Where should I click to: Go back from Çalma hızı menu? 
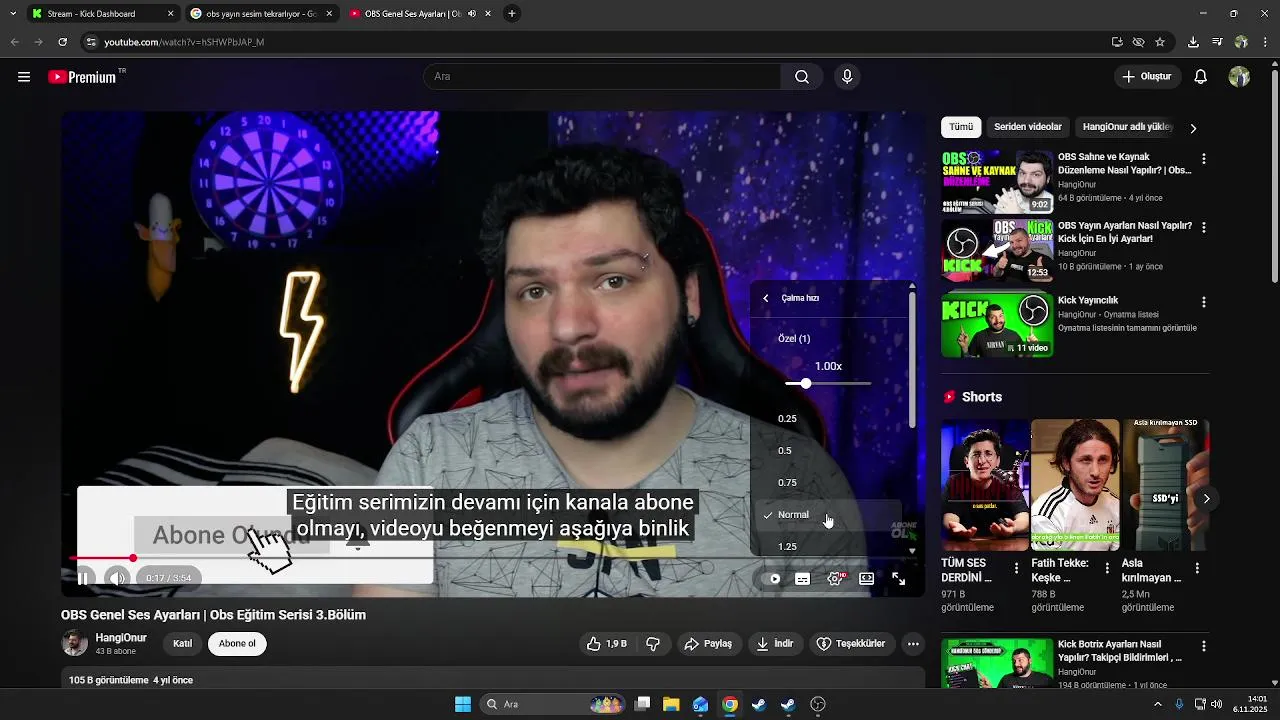tap(766, 298)
